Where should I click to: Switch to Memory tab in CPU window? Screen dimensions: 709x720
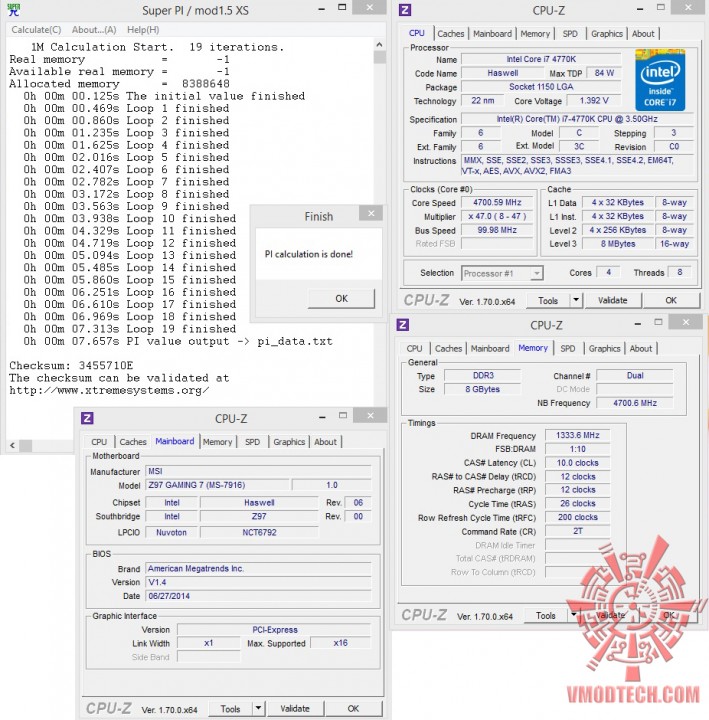tap(535, 34)
